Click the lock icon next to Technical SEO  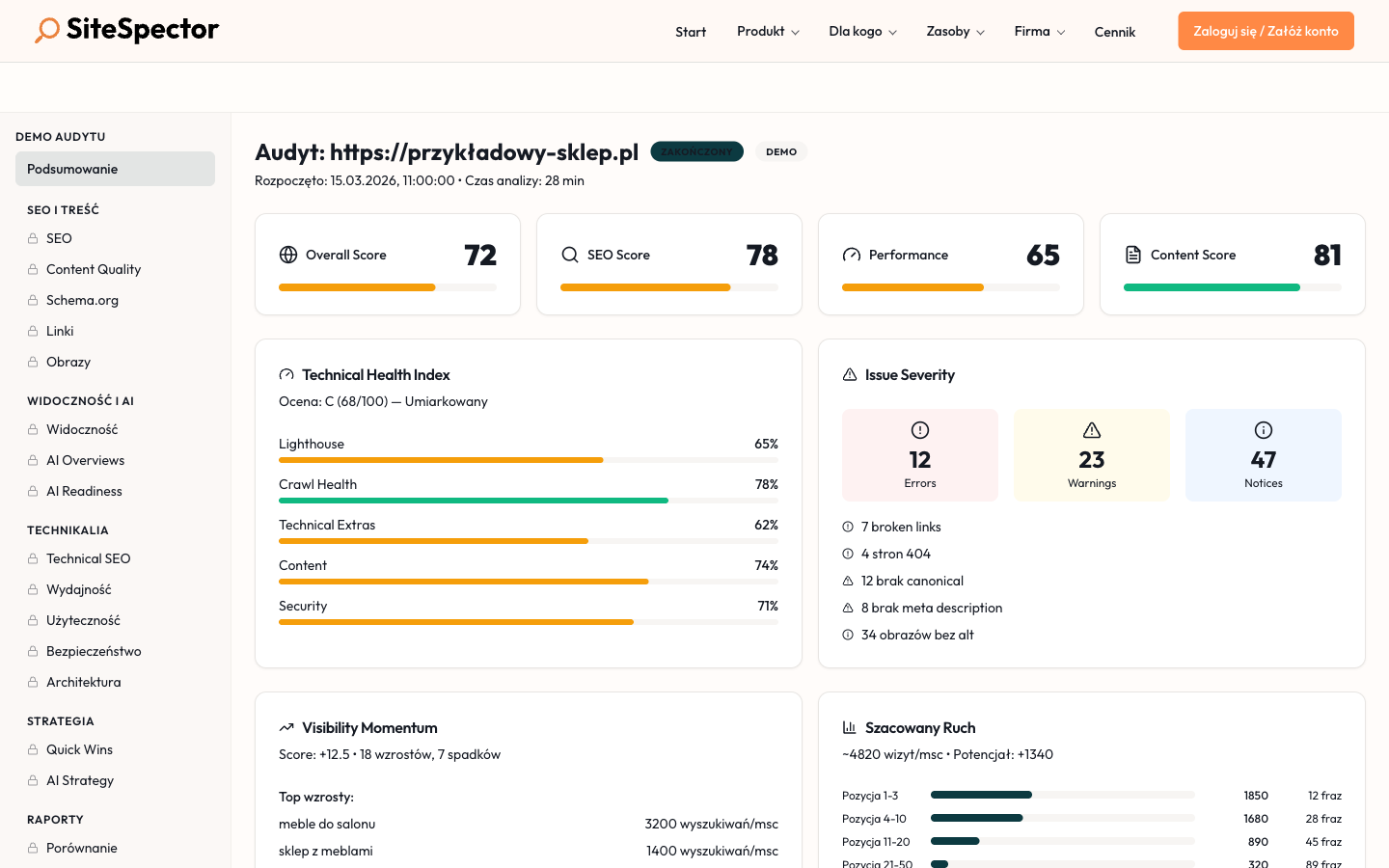point(33,558)
